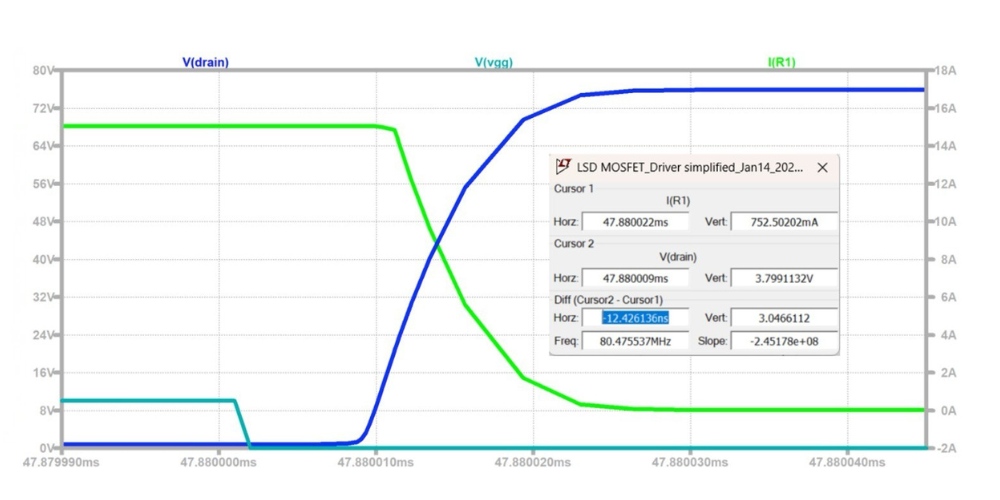Click the 47.880000ms time axis label
This screenshot has width=1000, height=500.
pyautogui.click(x=218, y=462)
